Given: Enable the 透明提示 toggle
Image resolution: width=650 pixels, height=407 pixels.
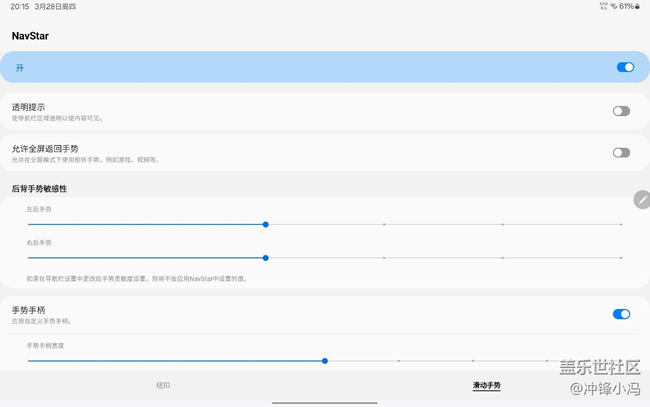Looking at the screenshot, I should click(621, 111).
